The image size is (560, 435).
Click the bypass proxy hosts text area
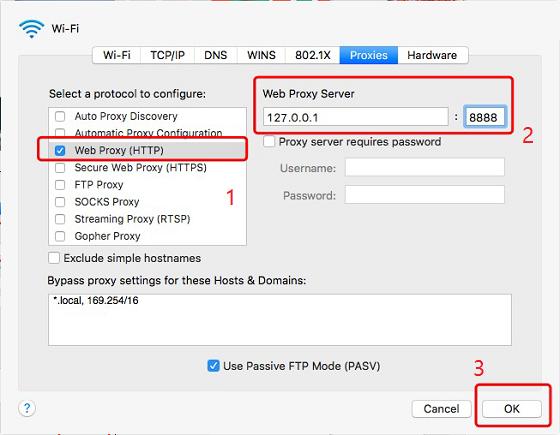[280, 320]
